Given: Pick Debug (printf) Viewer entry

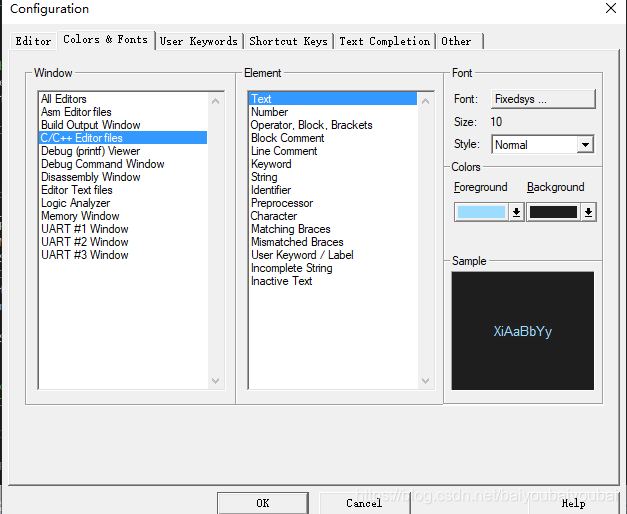Looking at the screenshot, I should coord(123,151).
